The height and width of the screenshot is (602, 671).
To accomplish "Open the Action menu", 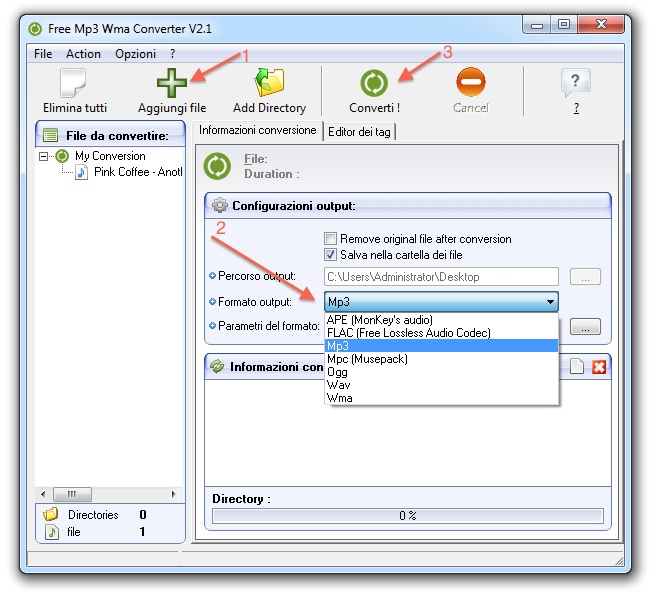I will point(83,54).
